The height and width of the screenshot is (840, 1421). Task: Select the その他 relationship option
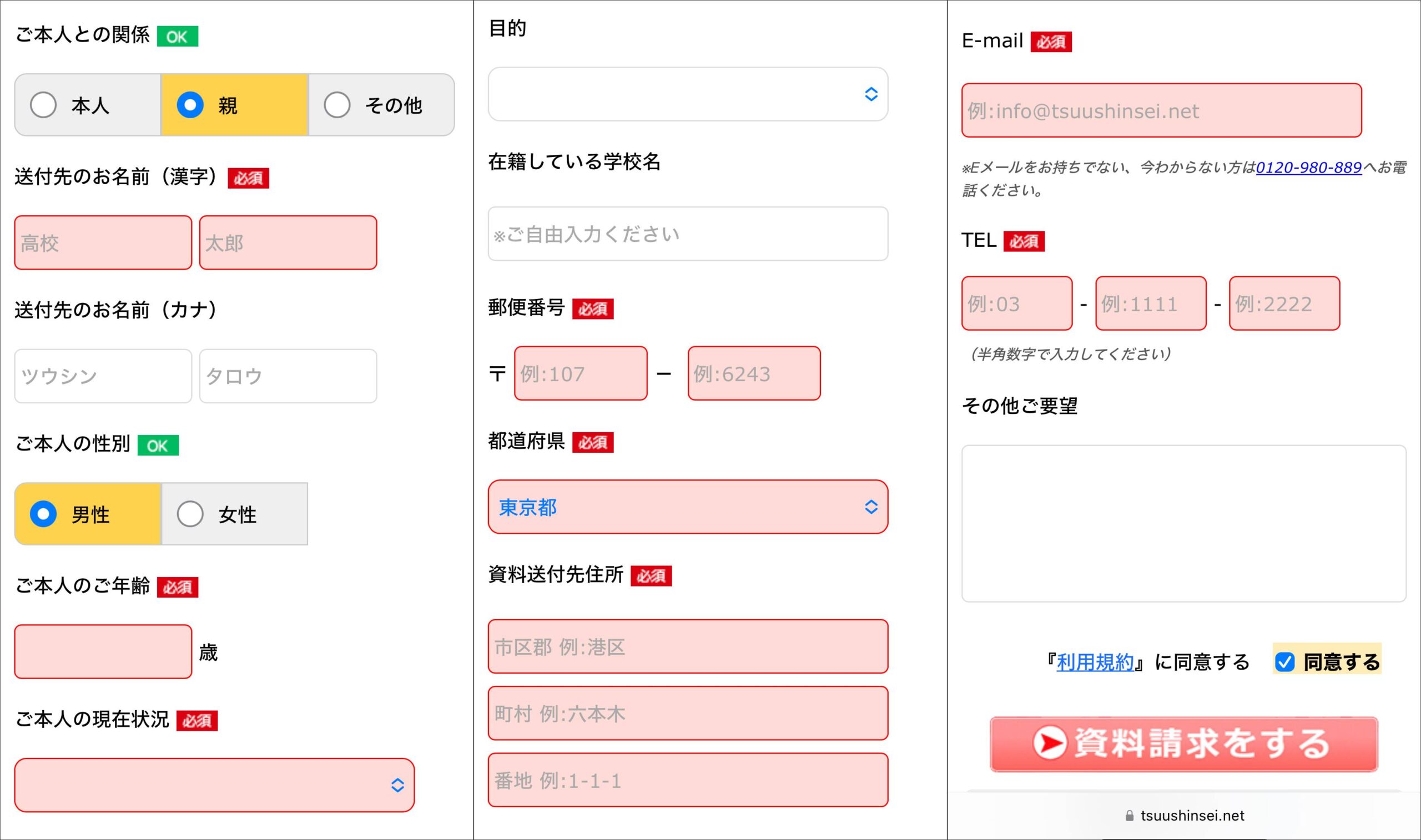337,105
